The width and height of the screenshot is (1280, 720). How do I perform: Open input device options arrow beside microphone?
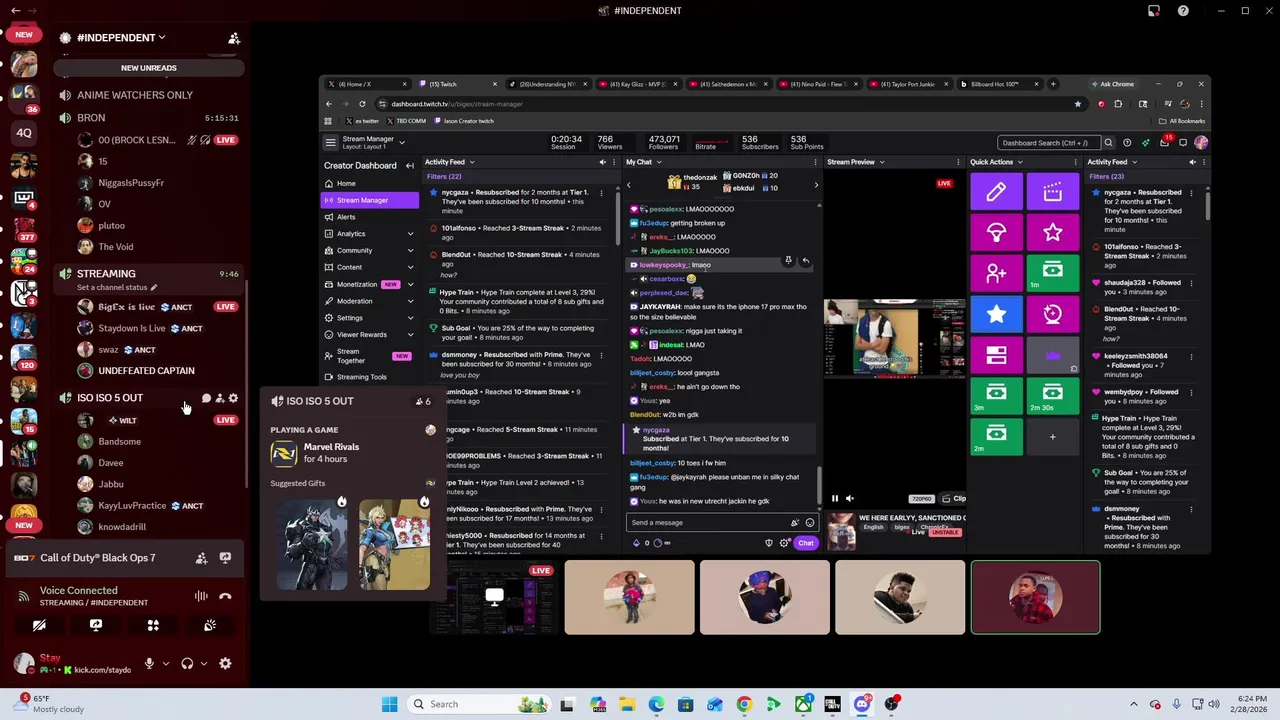[x=165, y=663]
